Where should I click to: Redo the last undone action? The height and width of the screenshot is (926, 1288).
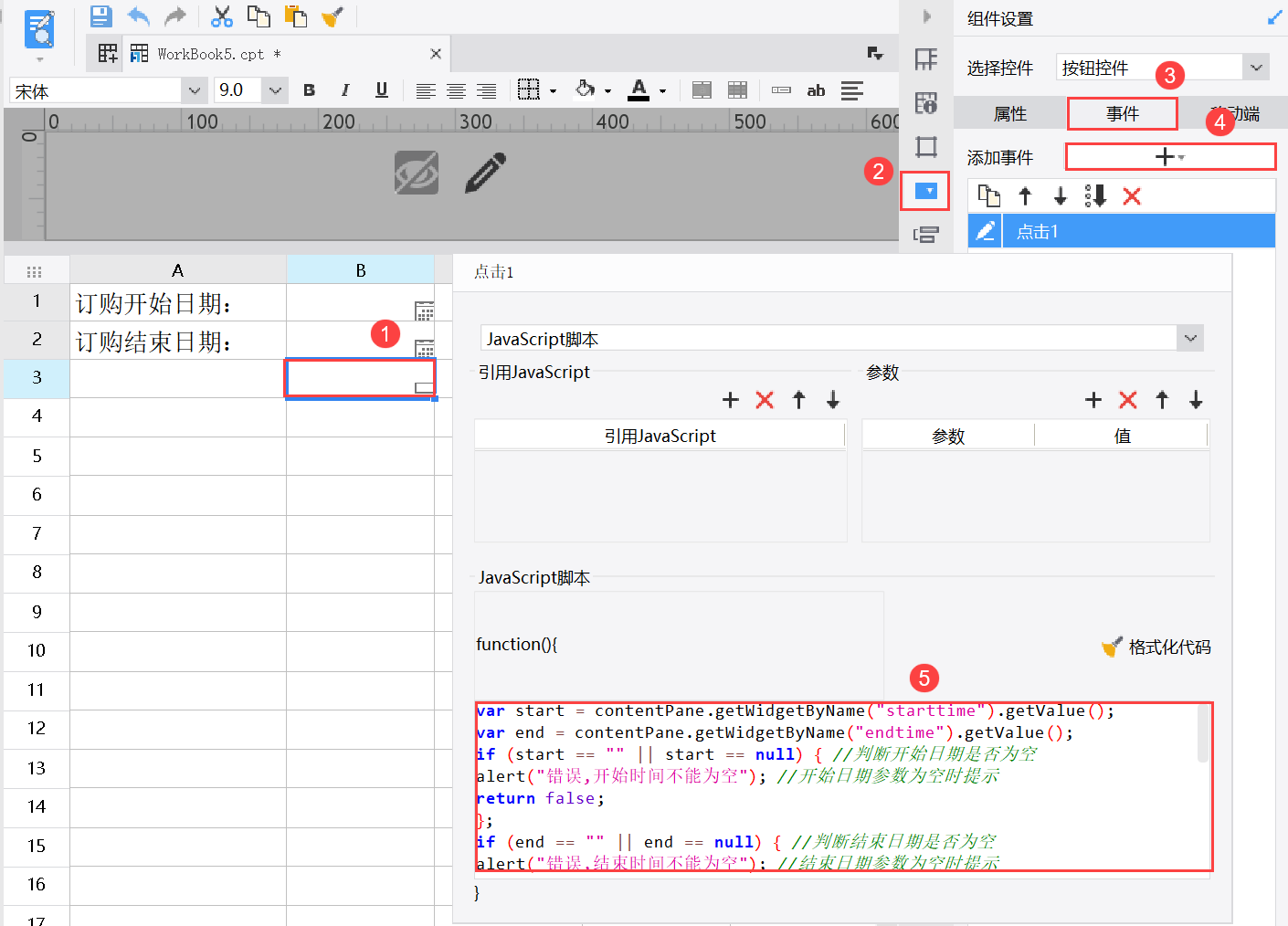point(174,16)
